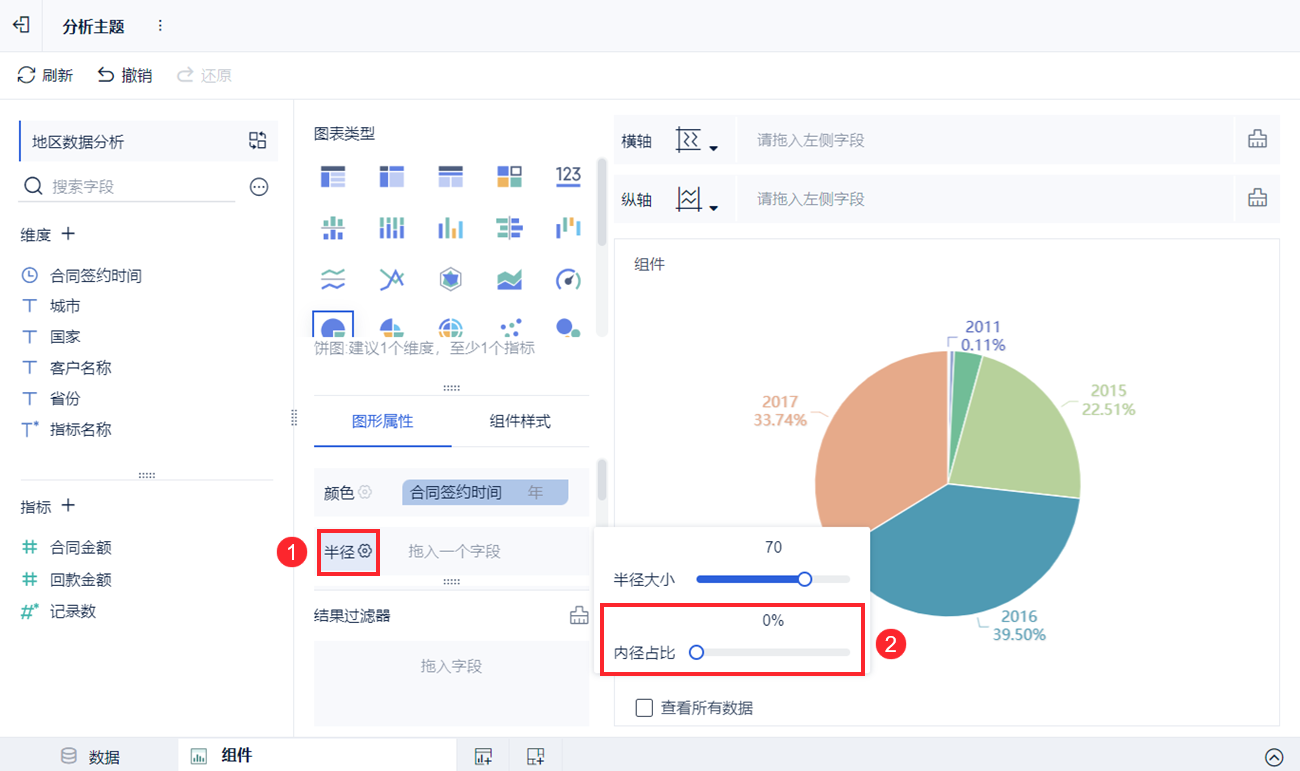Switch to the 图形属性 tab
The width and height of the screenshot is (1300, 771).
(x=383, y=421)
